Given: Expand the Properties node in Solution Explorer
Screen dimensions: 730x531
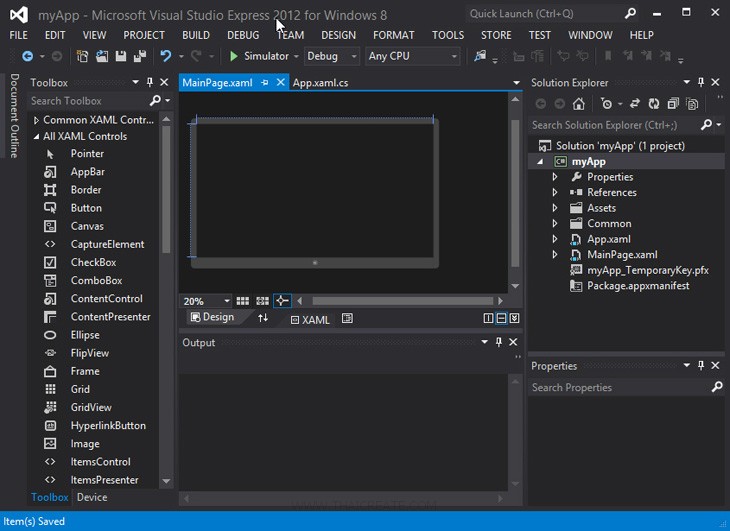Looking at the screenshot, I should [555, 177].
